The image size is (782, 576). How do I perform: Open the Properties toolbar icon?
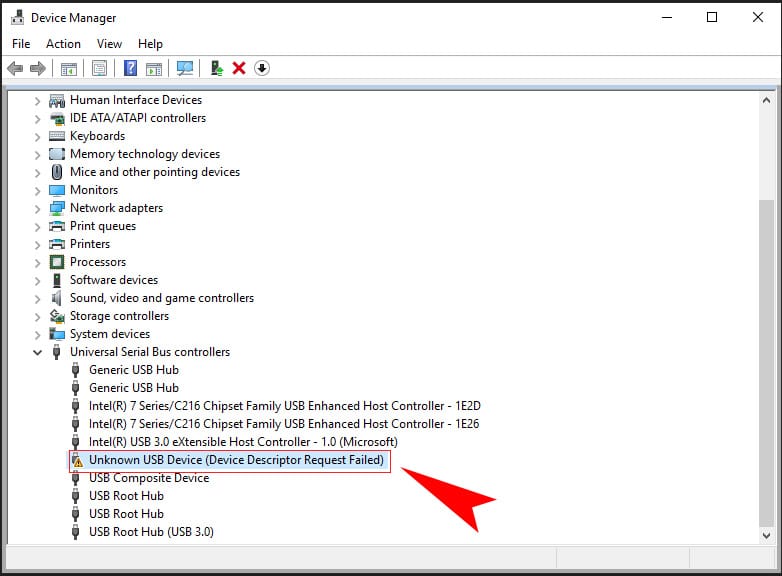click(99, 68)
